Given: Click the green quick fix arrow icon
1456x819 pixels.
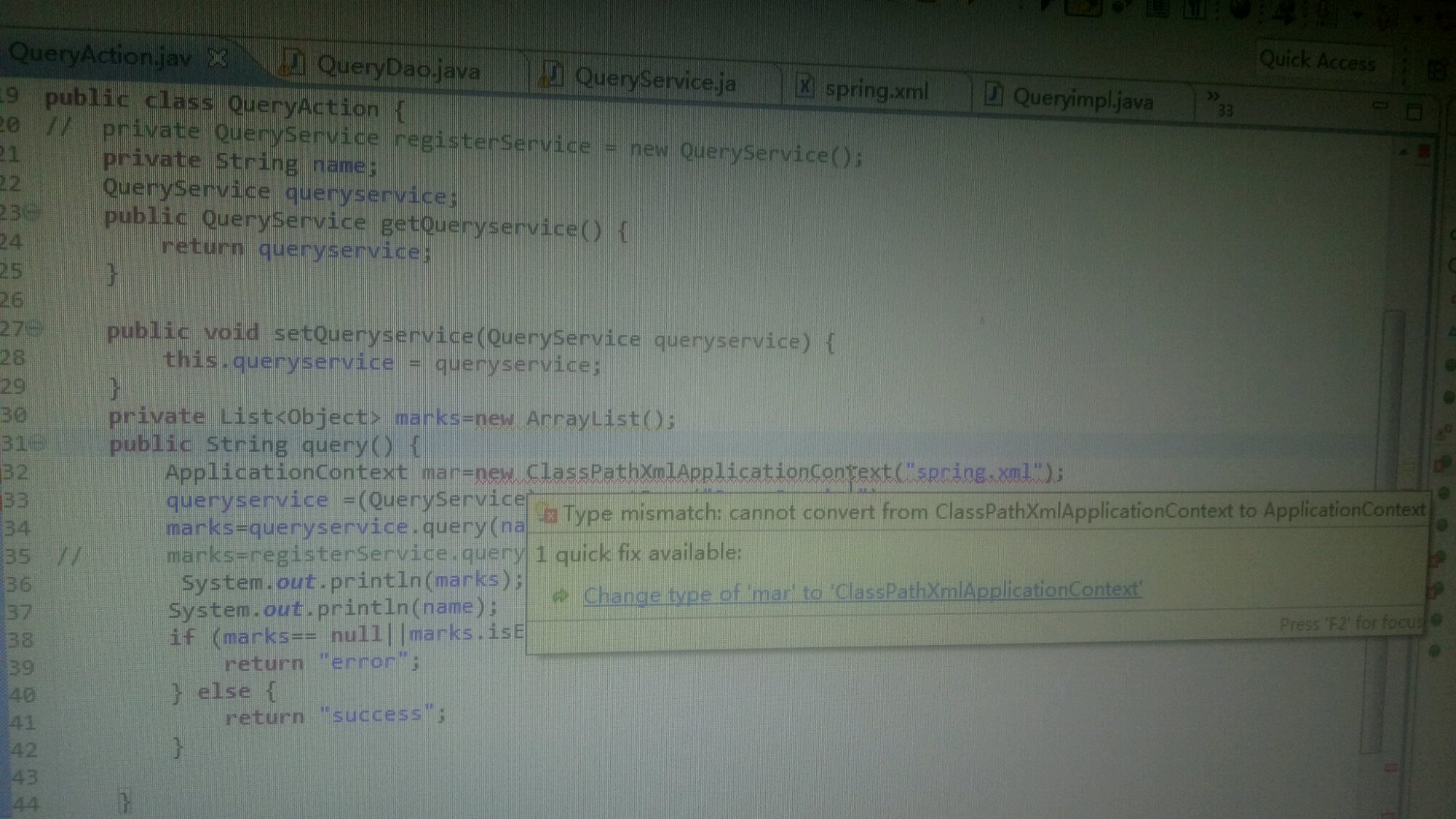Looking at the screenshot, I should point(560,596).
